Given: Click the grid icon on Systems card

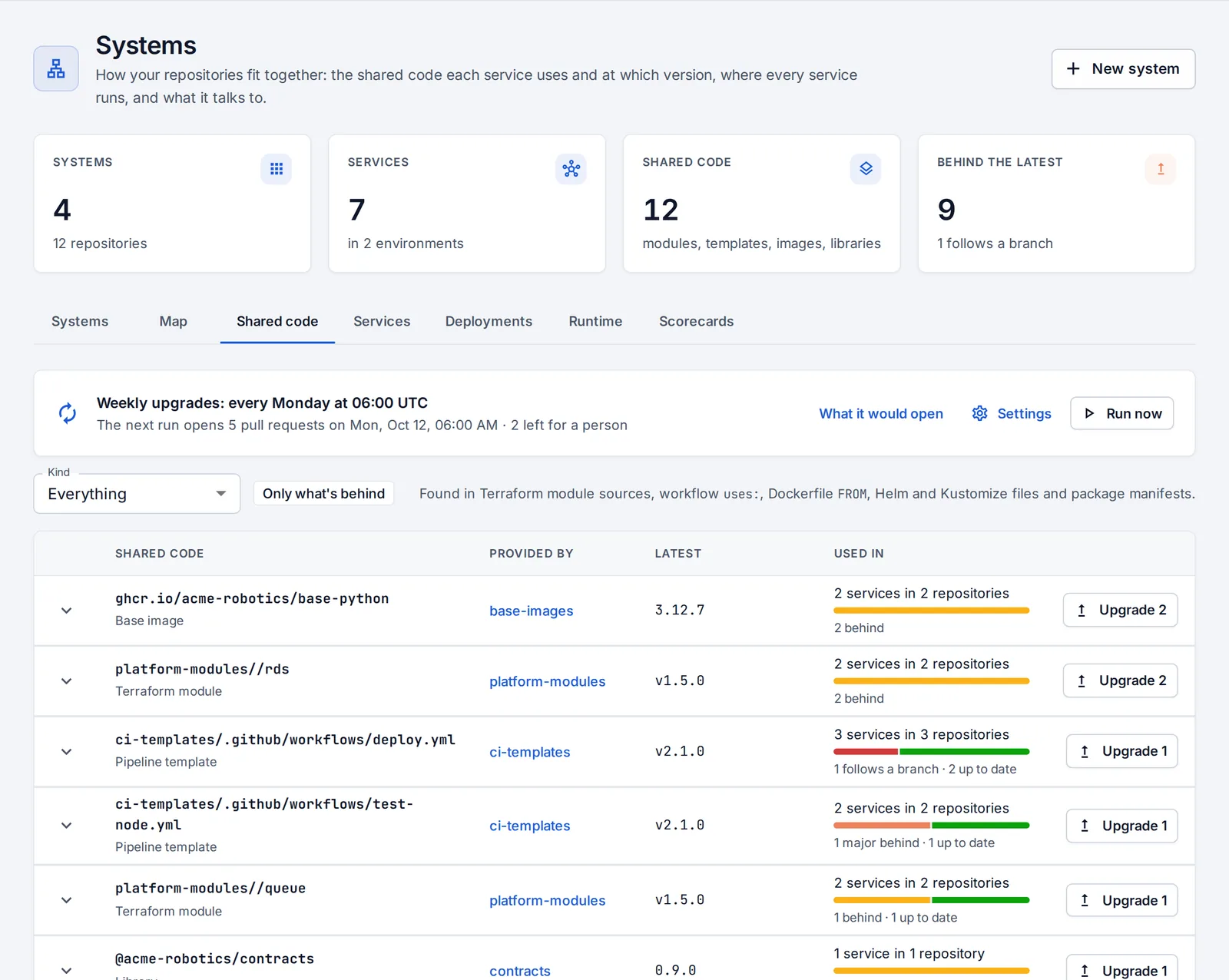Looking at the screenshot, I should coord(277,169).
